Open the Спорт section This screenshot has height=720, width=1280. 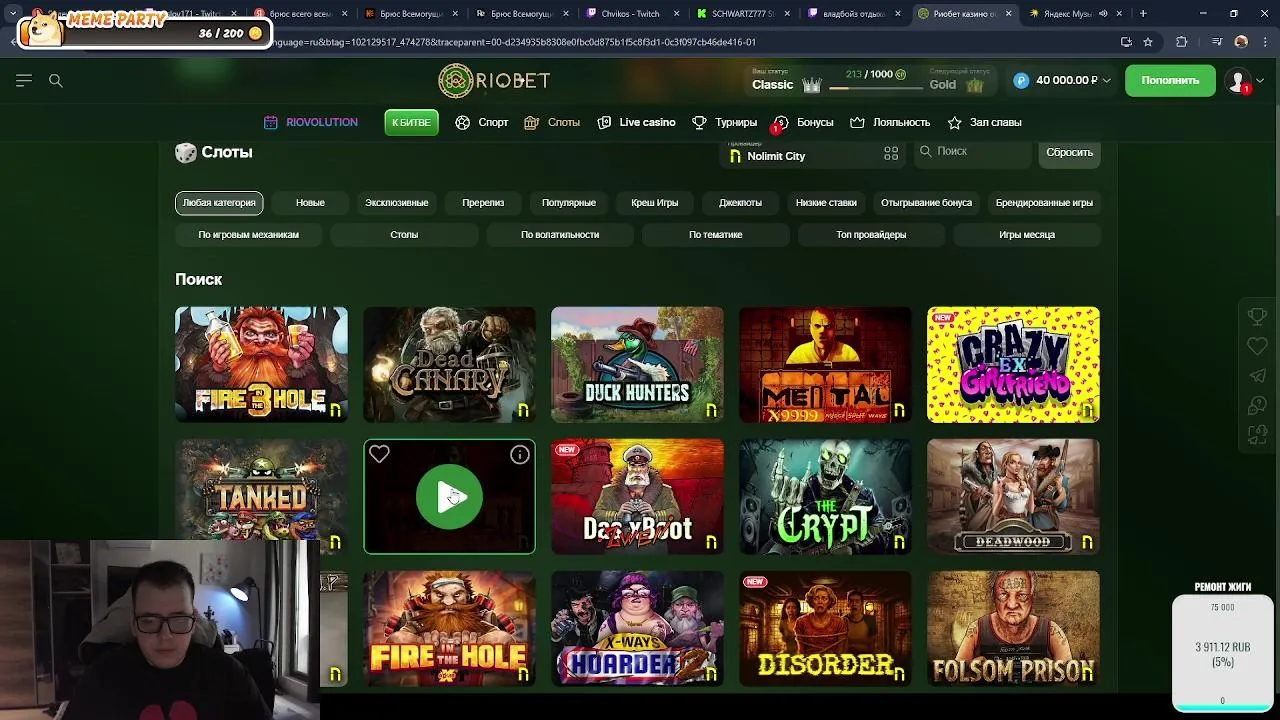[482, 122]
